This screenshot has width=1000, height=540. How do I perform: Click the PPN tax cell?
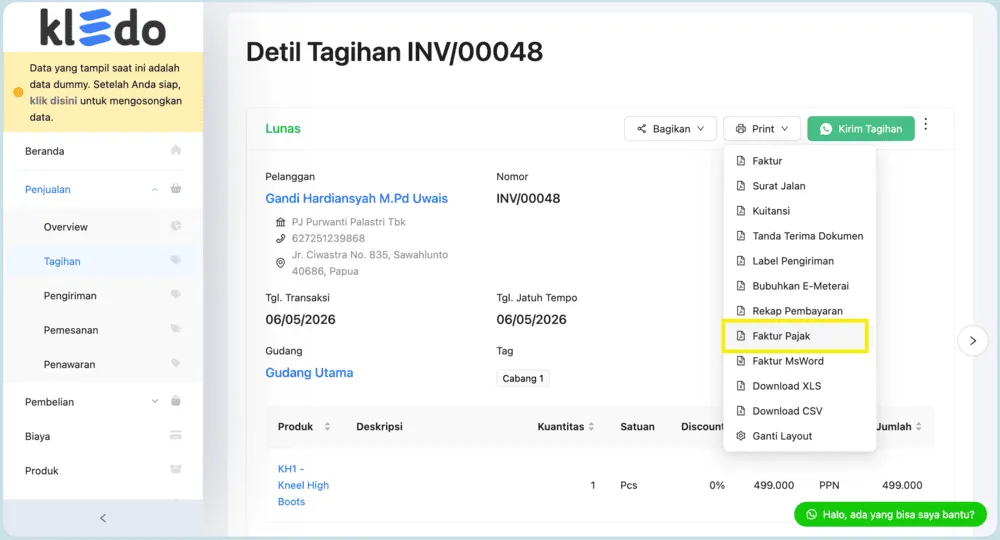tap(829, 485)
